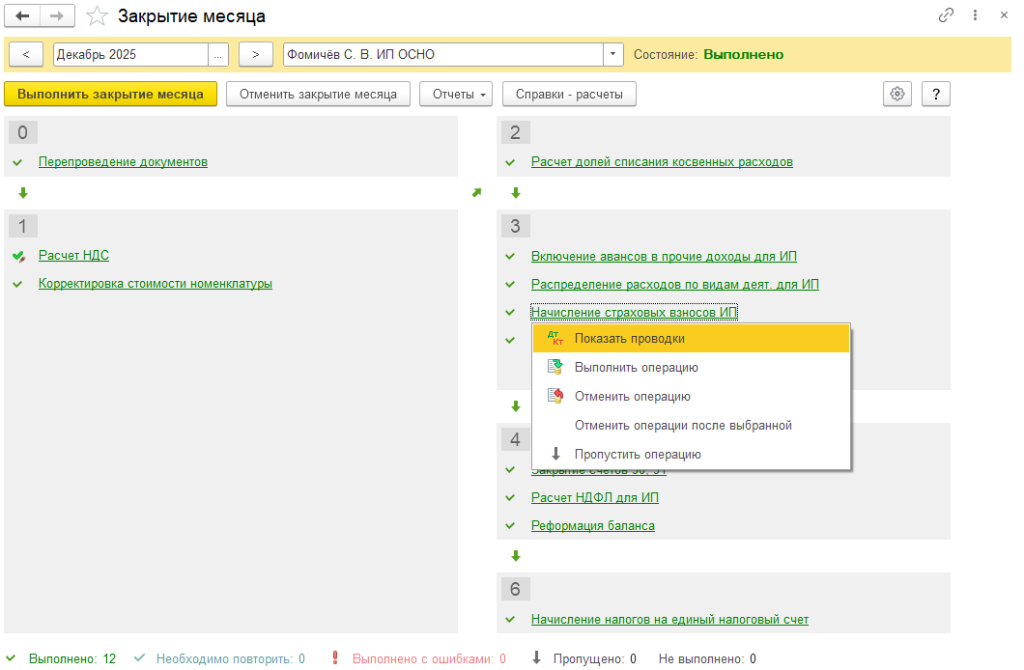Copy link using the chain icon
The height and width of the screenshot is (670, 1024).
coord(945,16)
